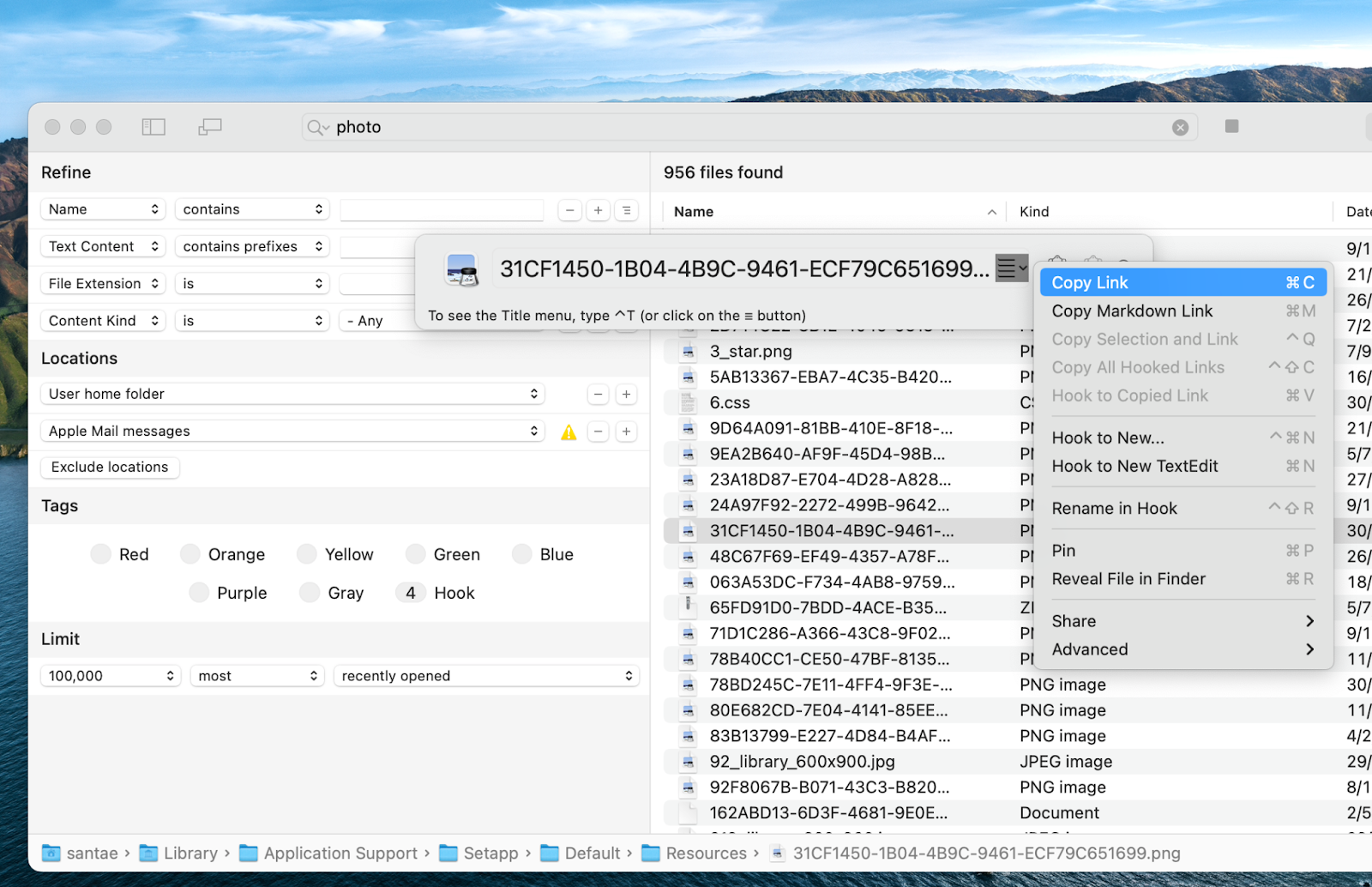Open the File Extension attribute dropdown

coord(103,284)
